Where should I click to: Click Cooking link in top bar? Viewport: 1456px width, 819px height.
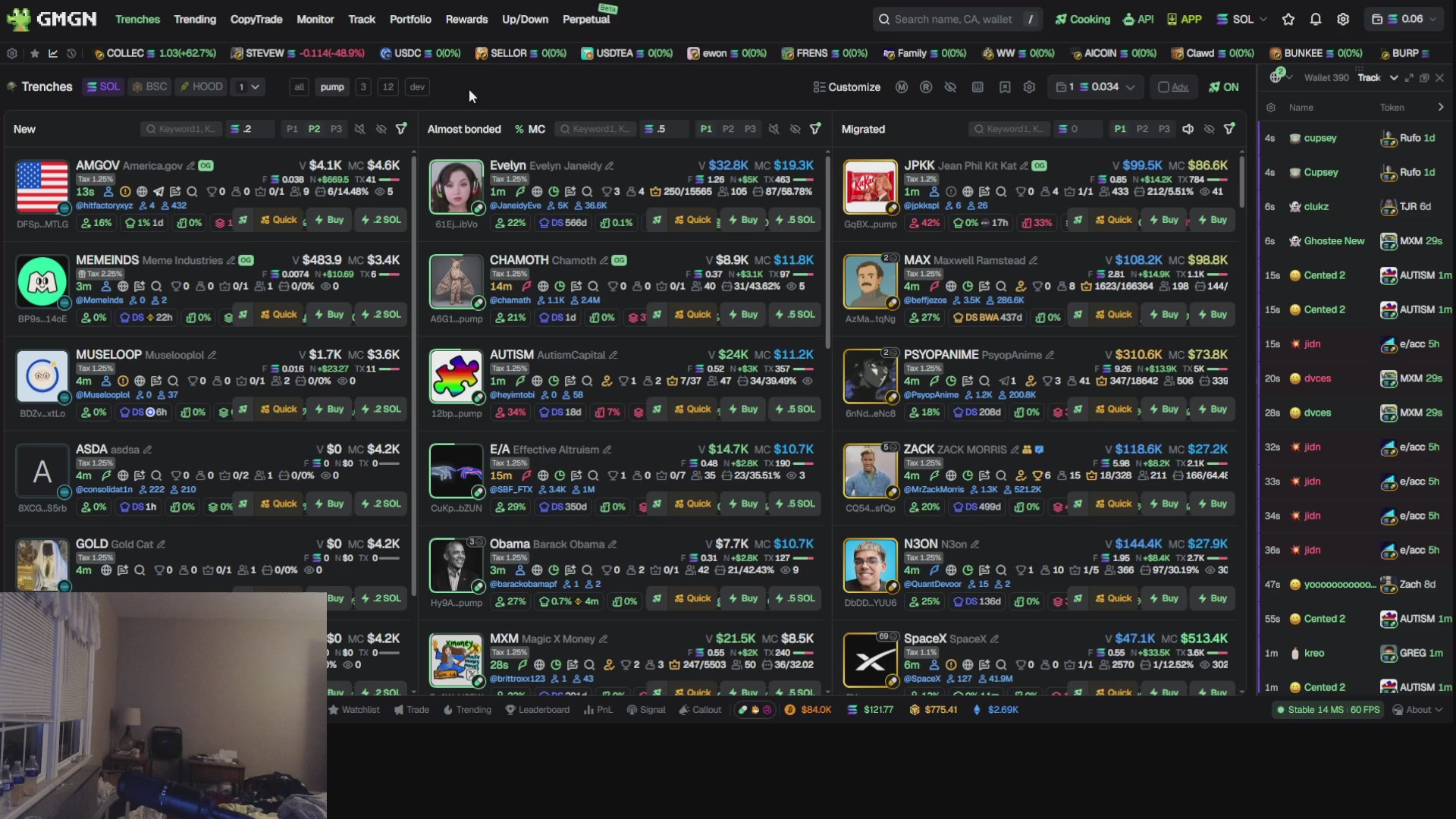(1082, 19)
